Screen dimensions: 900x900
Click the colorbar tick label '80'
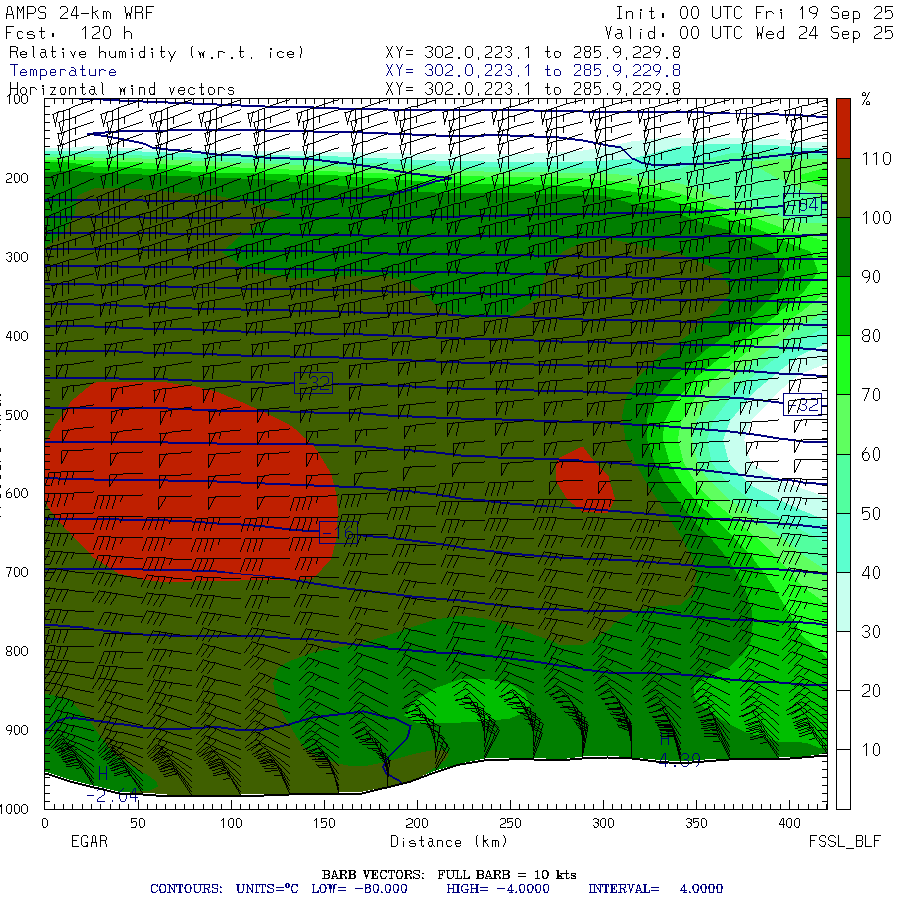point(871,336)
